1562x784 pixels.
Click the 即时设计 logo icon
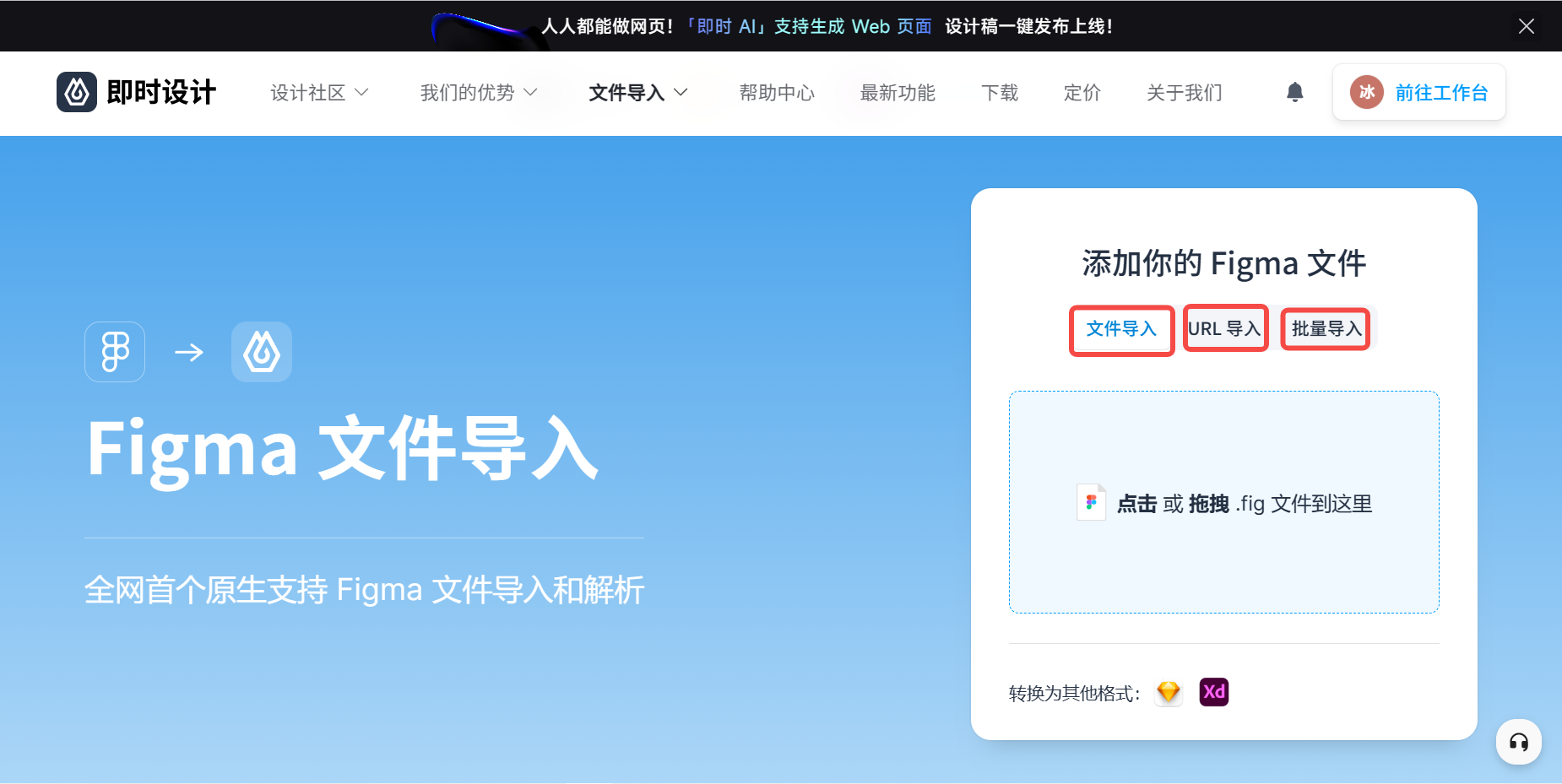pos(77,92)
